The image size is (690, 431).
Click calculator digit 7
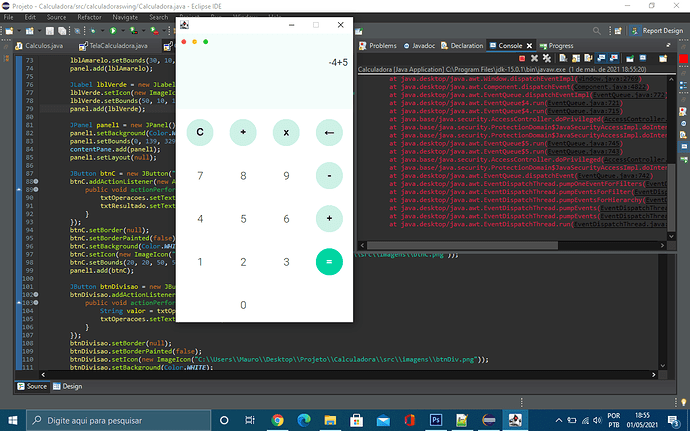[200, 176]
